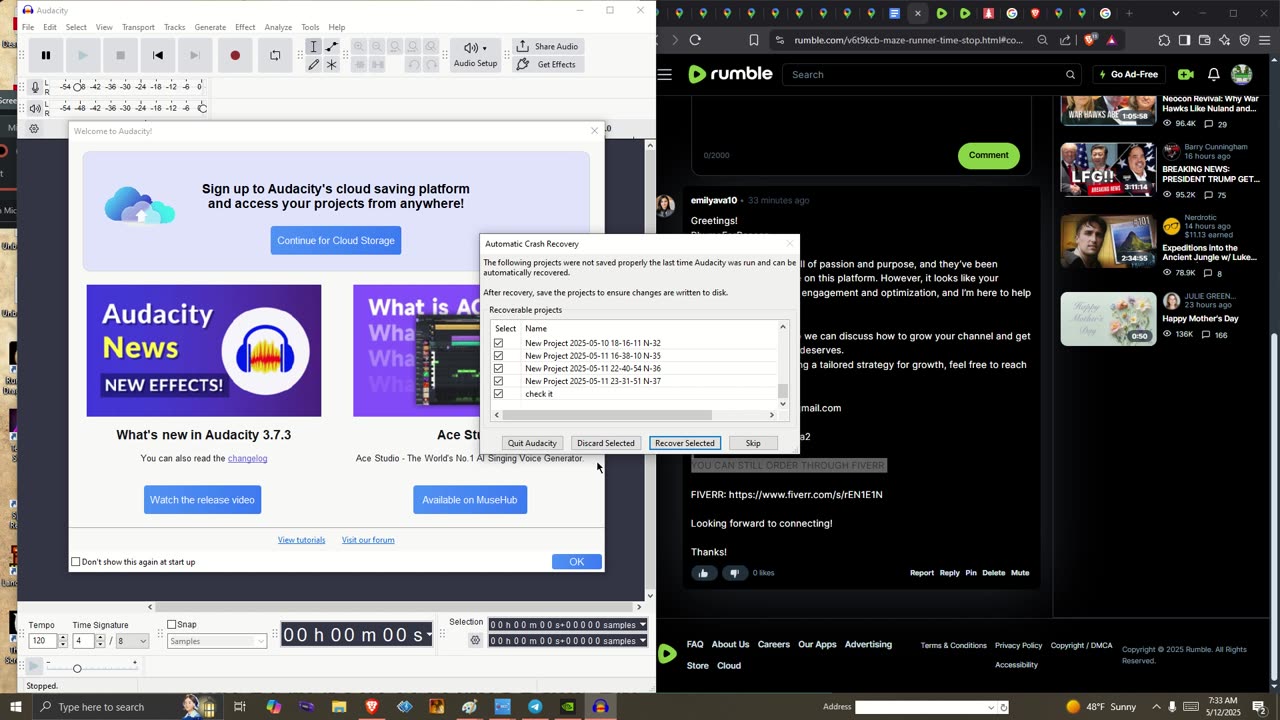1280x720 pixels.
Task: Click Rumble notifications bell icon
Action: [1213, 74]
